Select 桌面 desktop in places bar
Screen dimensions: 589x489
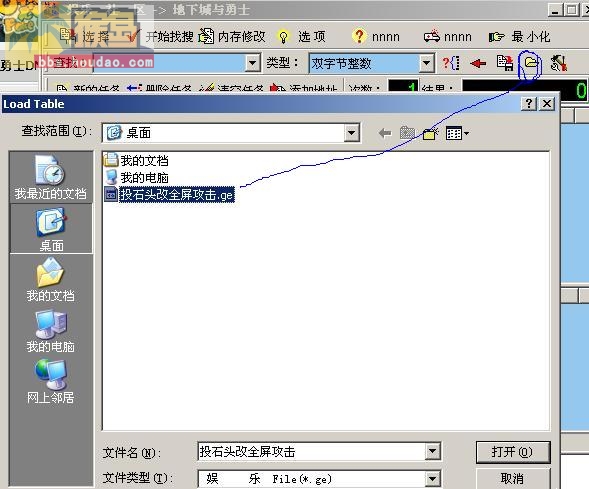(51, 229)
